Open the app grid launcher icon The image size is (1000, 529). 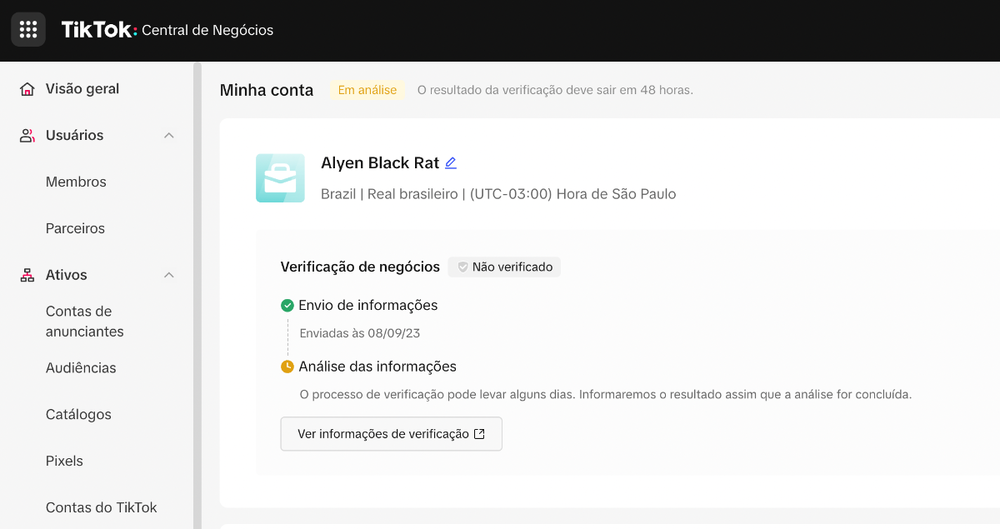(x=28, y=29)
